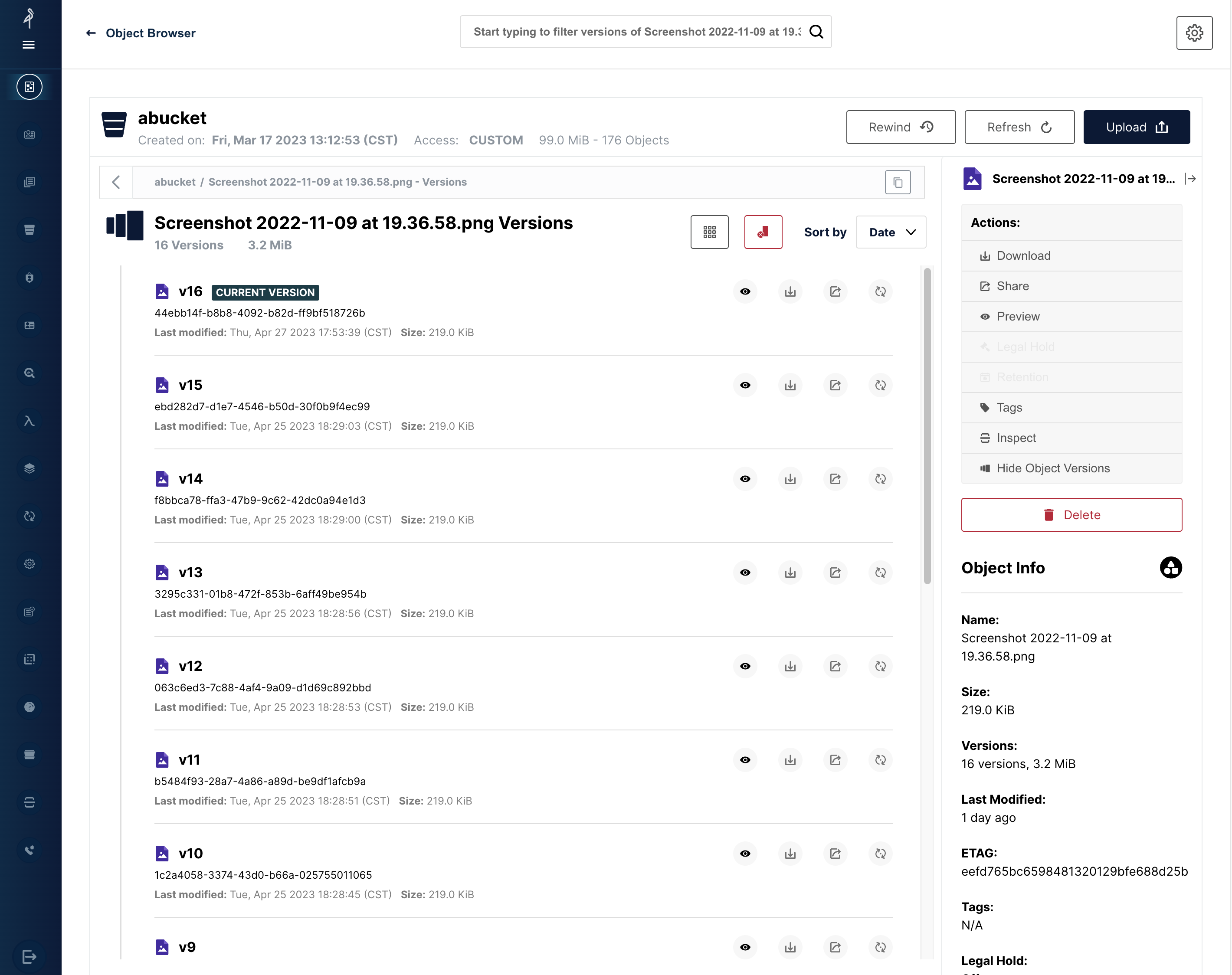This screenshot has width=1232, height=975.
Task: Click the red delete non-current versions icon
Action: 763,232
